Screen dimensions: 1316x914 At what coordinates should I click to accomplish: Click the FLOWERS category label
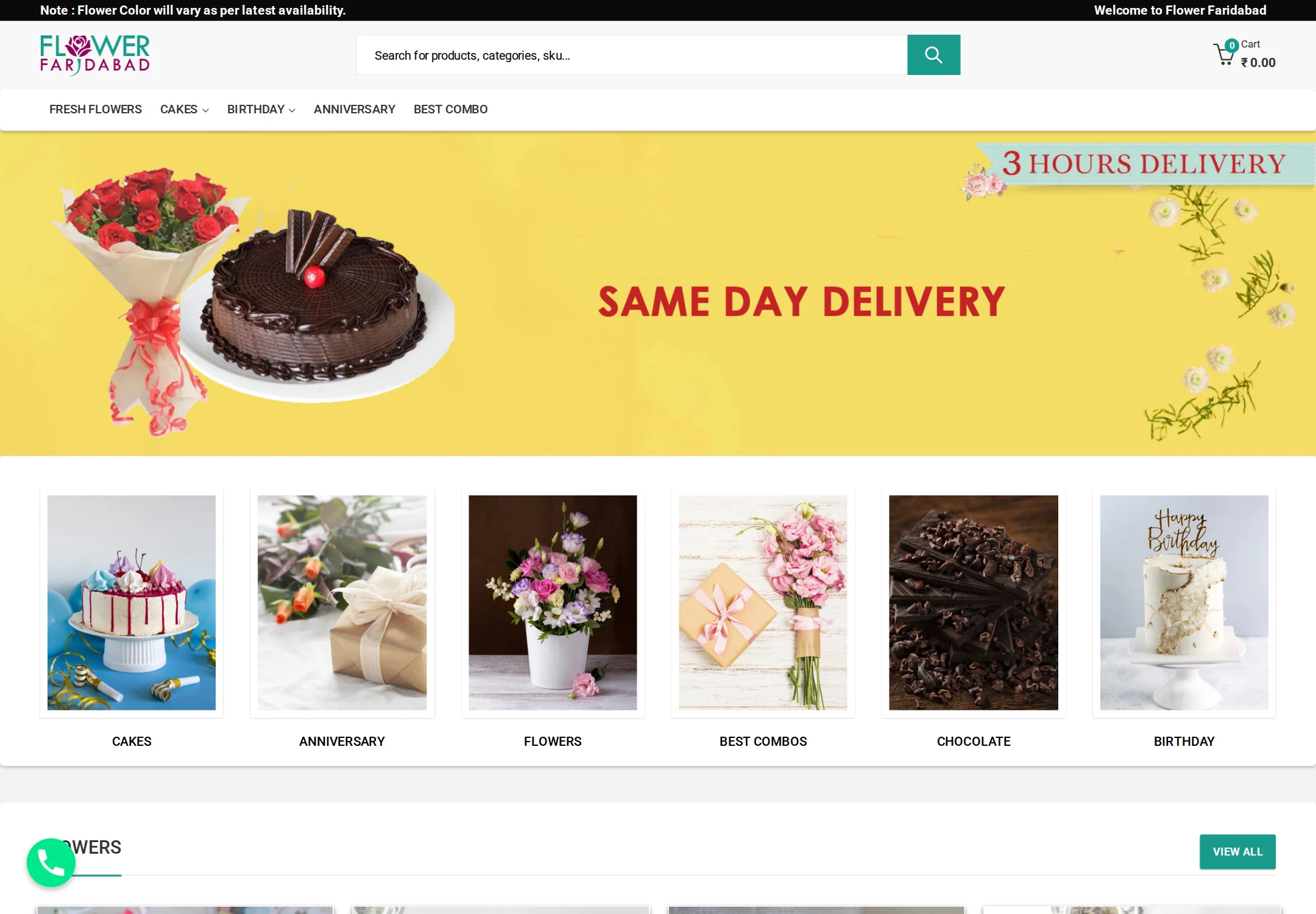click(553, 741)
